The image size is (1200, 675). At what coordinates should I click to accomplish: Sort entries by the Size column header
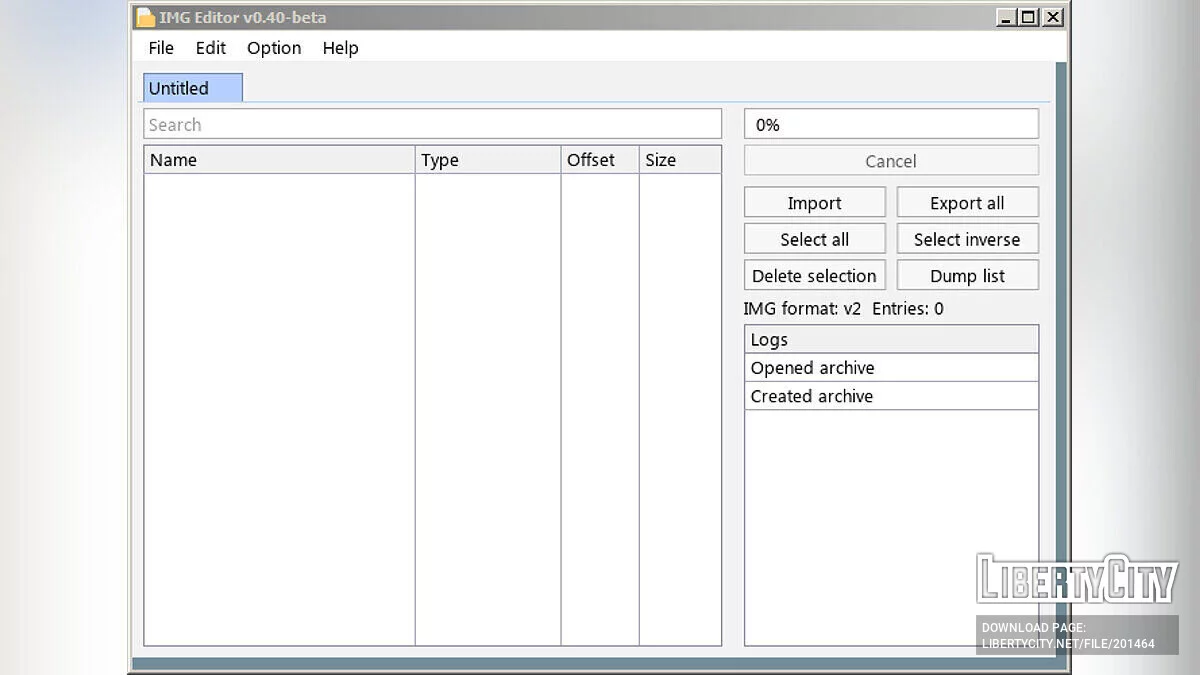(x=679, y=160)
